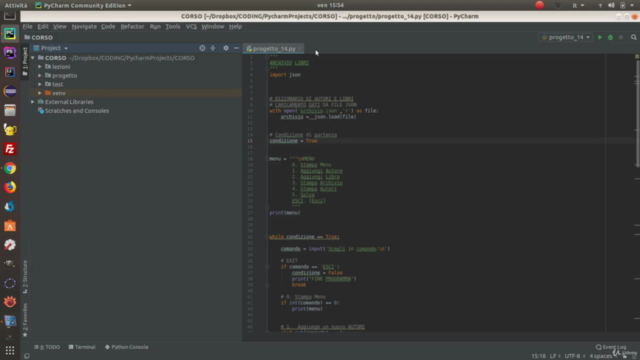Open PyCharm Community Edition app menu

[83, 5]
